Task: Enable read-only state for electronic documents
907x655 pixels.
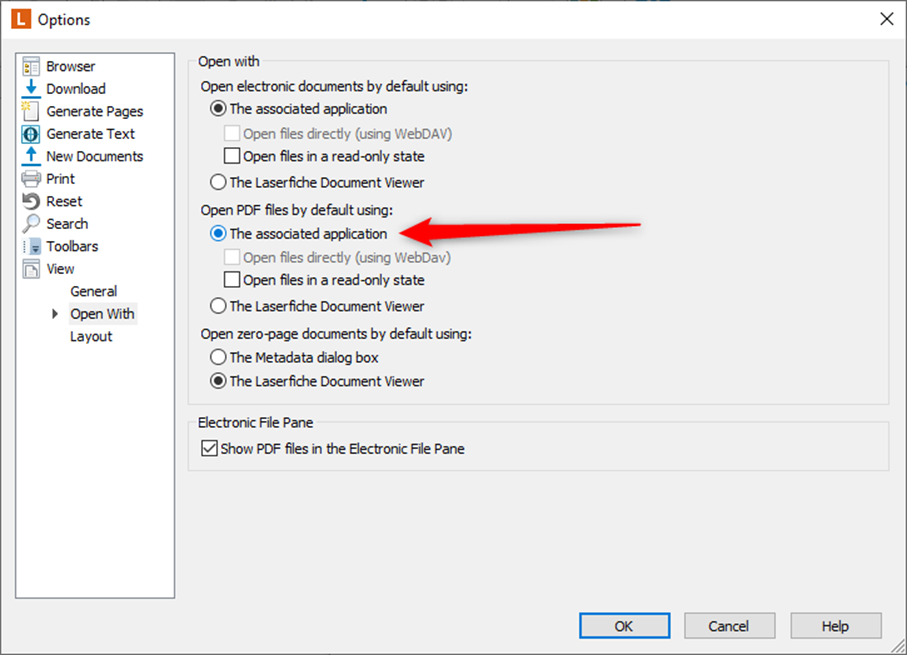Action: [232, 156]
